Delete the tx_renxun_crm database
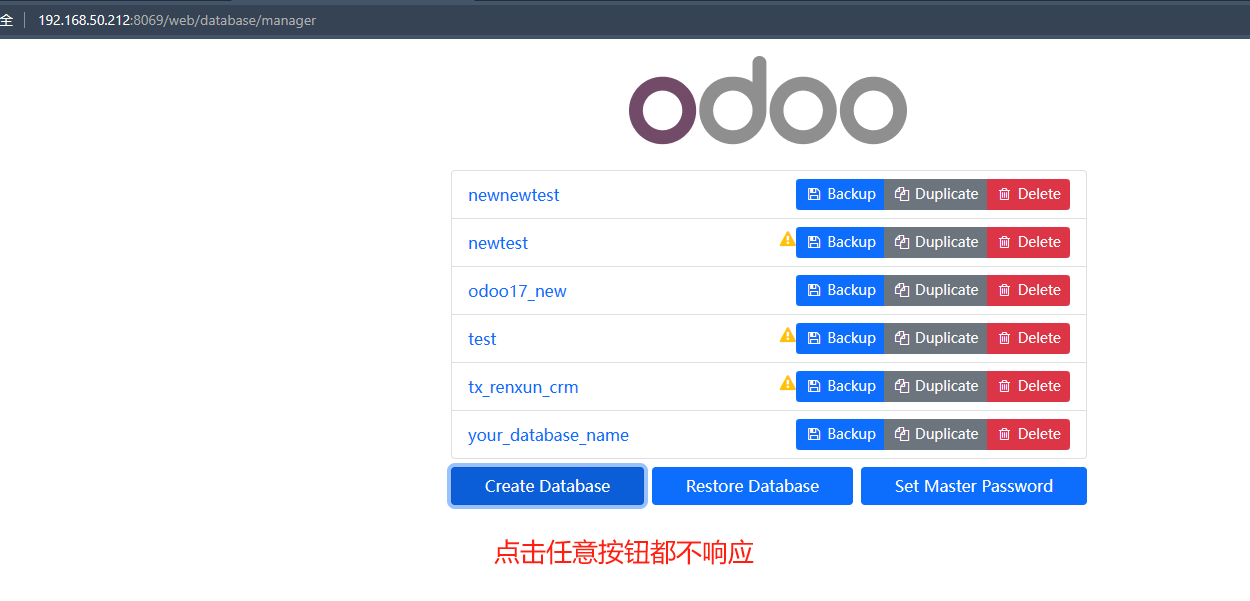Screen dimensions: 1250x601 pos(1029,386)
